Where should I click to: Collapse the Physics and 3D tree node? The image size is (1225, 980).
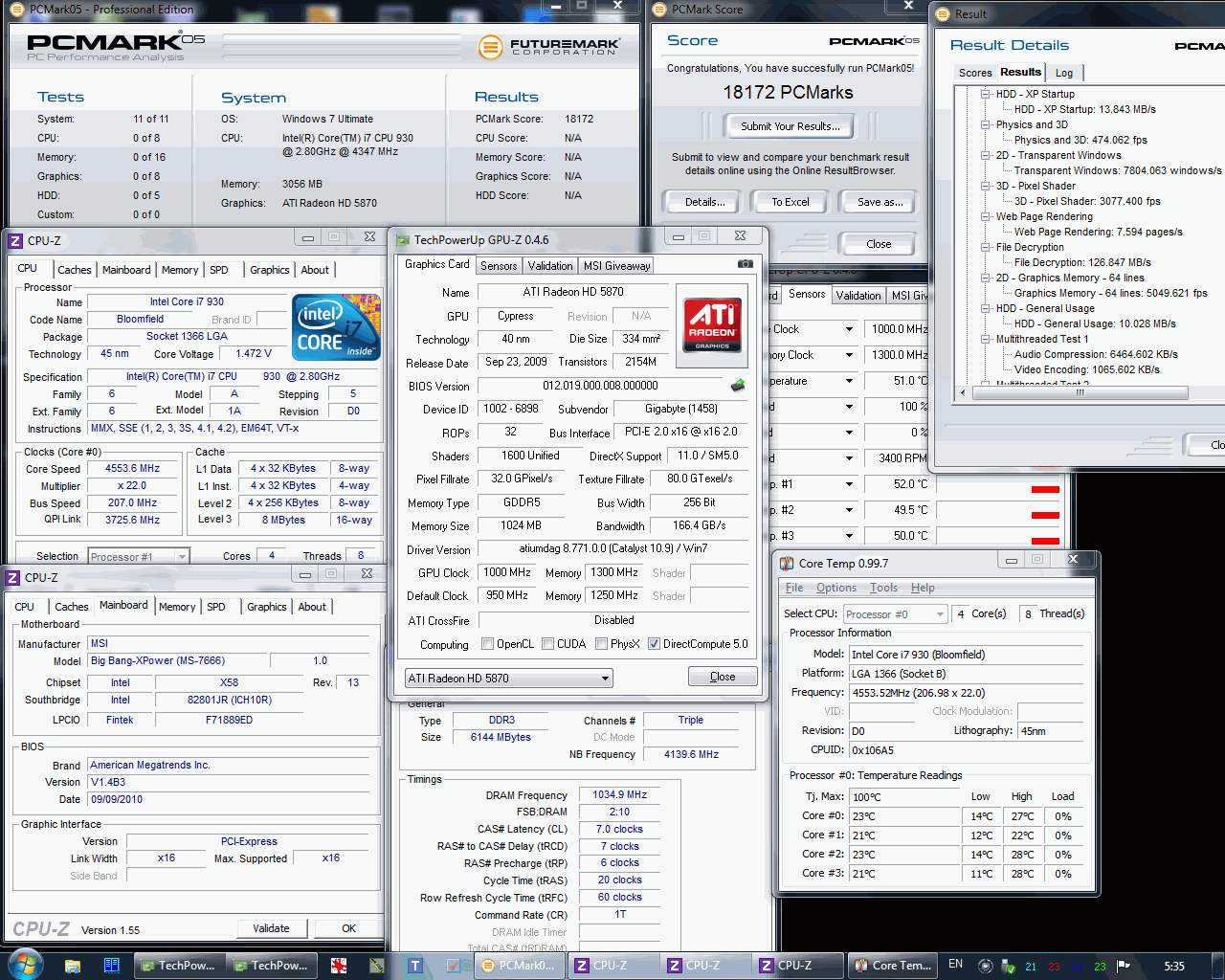[x=985, y=124]
